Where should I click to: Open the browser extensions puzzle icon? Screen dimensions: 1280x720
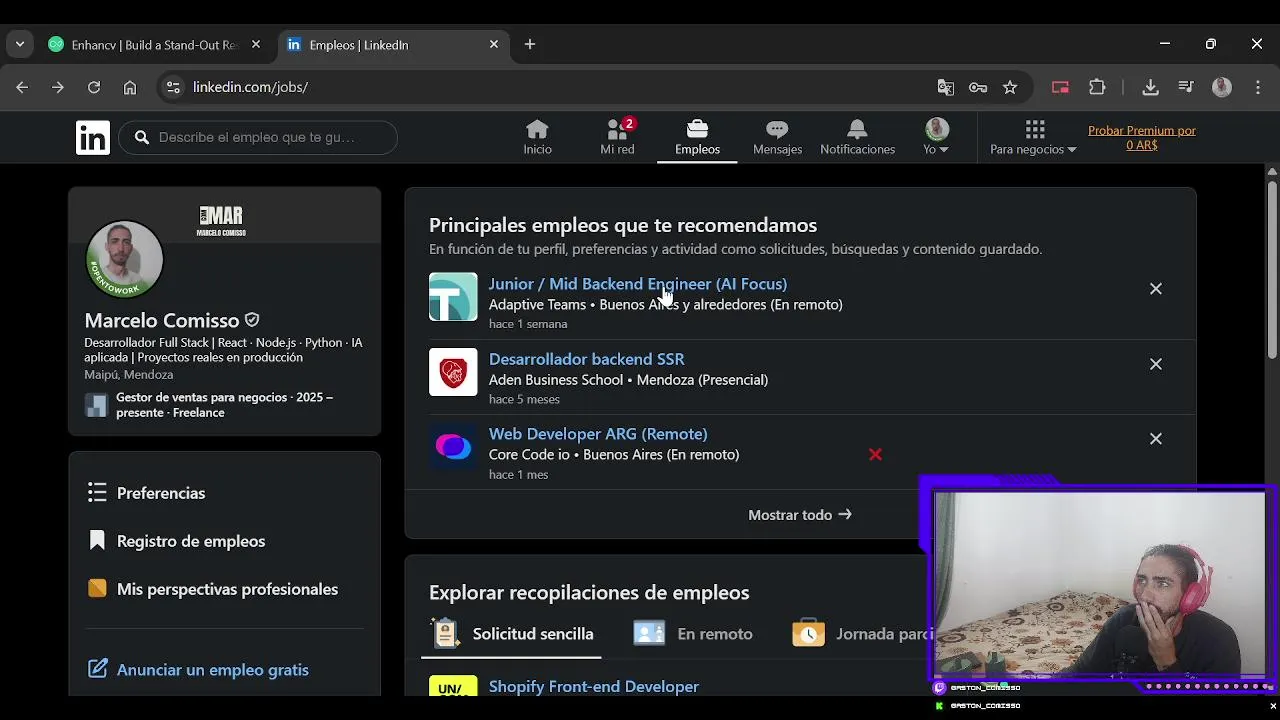pos(1097,87)
